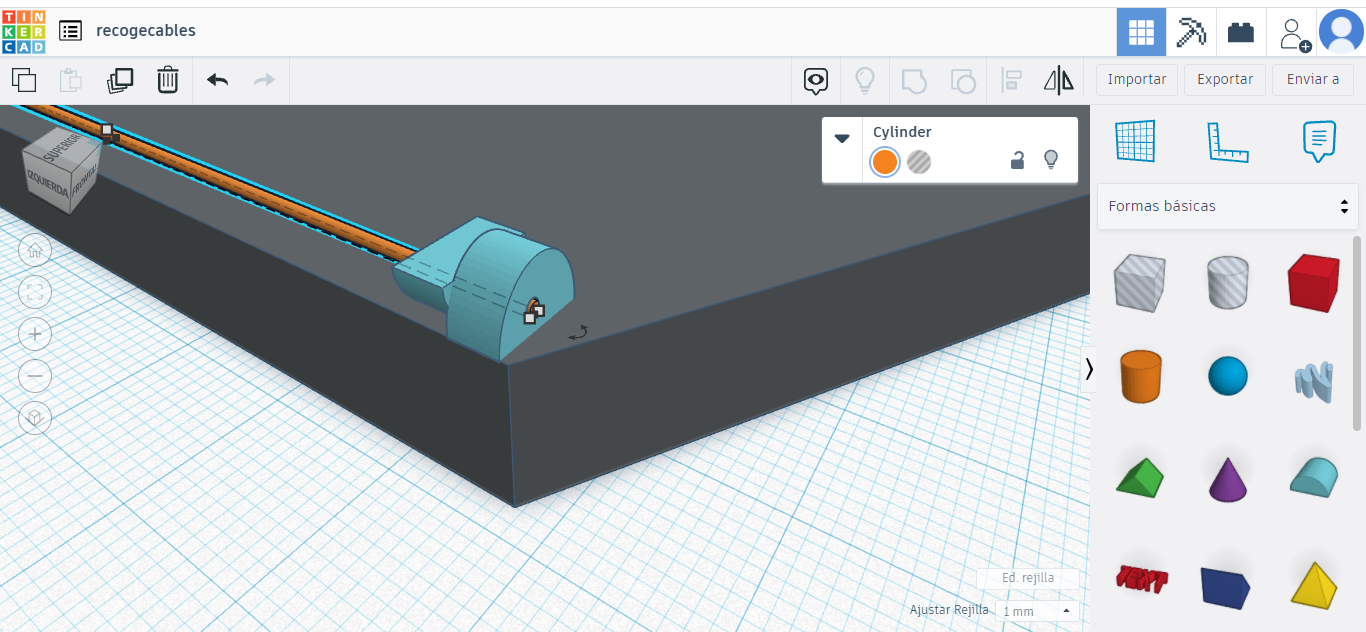1366x632 pixels.
Task: Click the Duplicate and repeat icon
Action: click(x=120, y=80)
